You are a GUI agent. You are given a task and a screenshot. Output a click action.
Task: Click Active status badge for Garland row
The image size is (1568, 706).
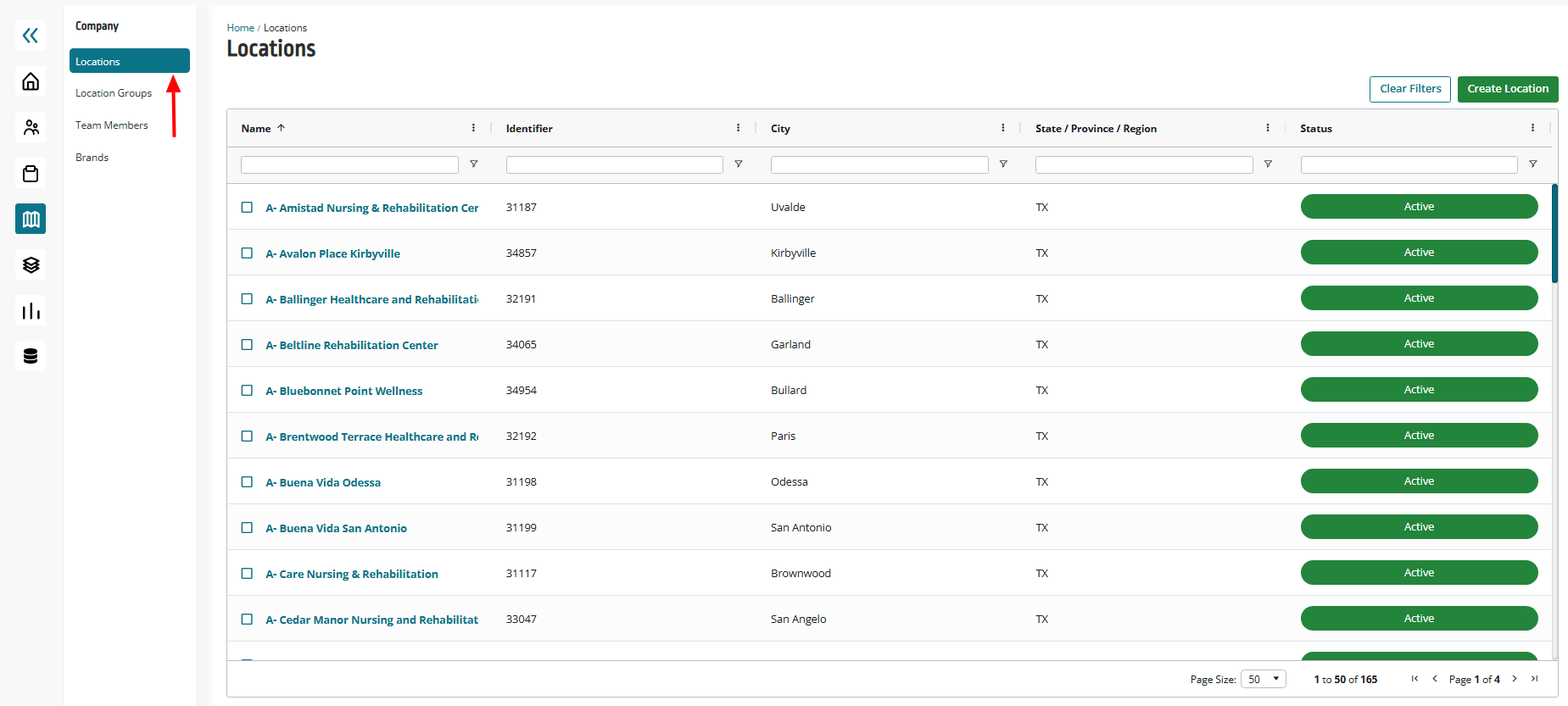tap(1419, 344)
